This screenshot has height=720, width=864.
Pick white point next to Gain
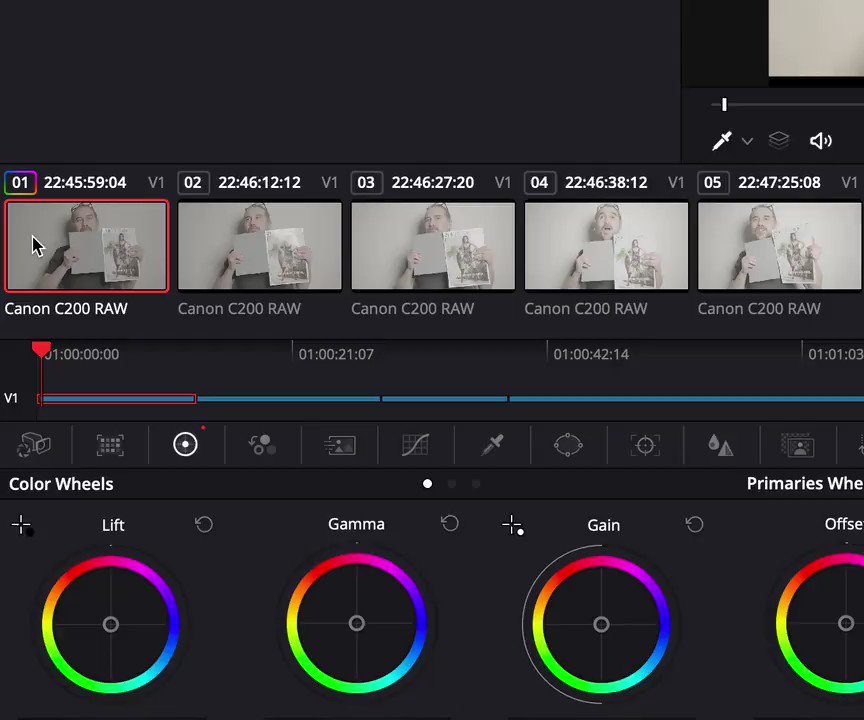(x=513, y=526)
